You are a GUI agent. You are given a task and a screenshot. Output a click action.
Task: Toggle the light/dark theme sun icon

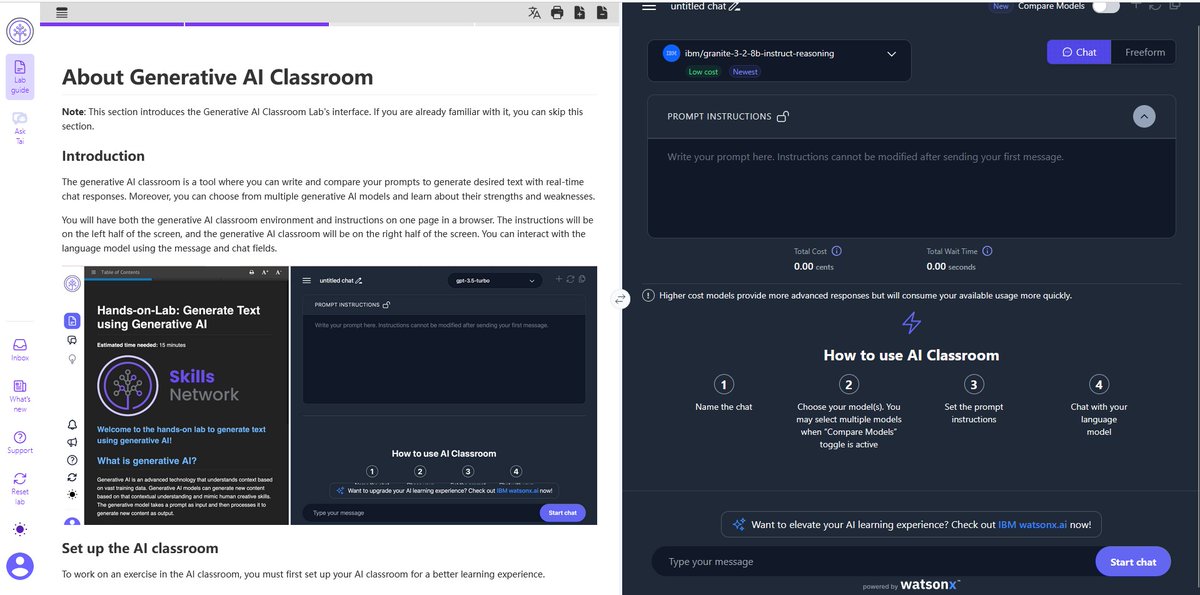(20, 529)
